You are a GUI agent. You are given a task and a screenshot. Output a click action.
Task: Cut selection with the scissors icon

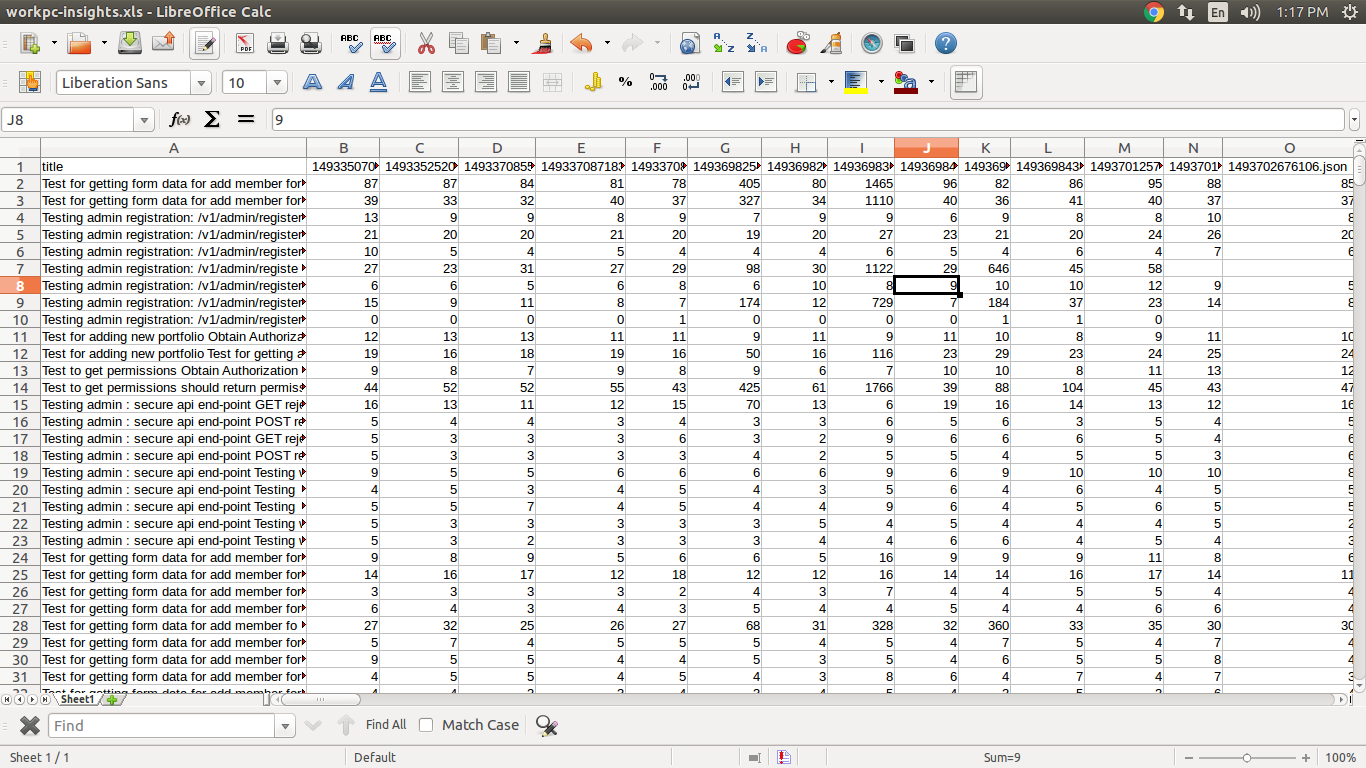(x=426, y=43)
